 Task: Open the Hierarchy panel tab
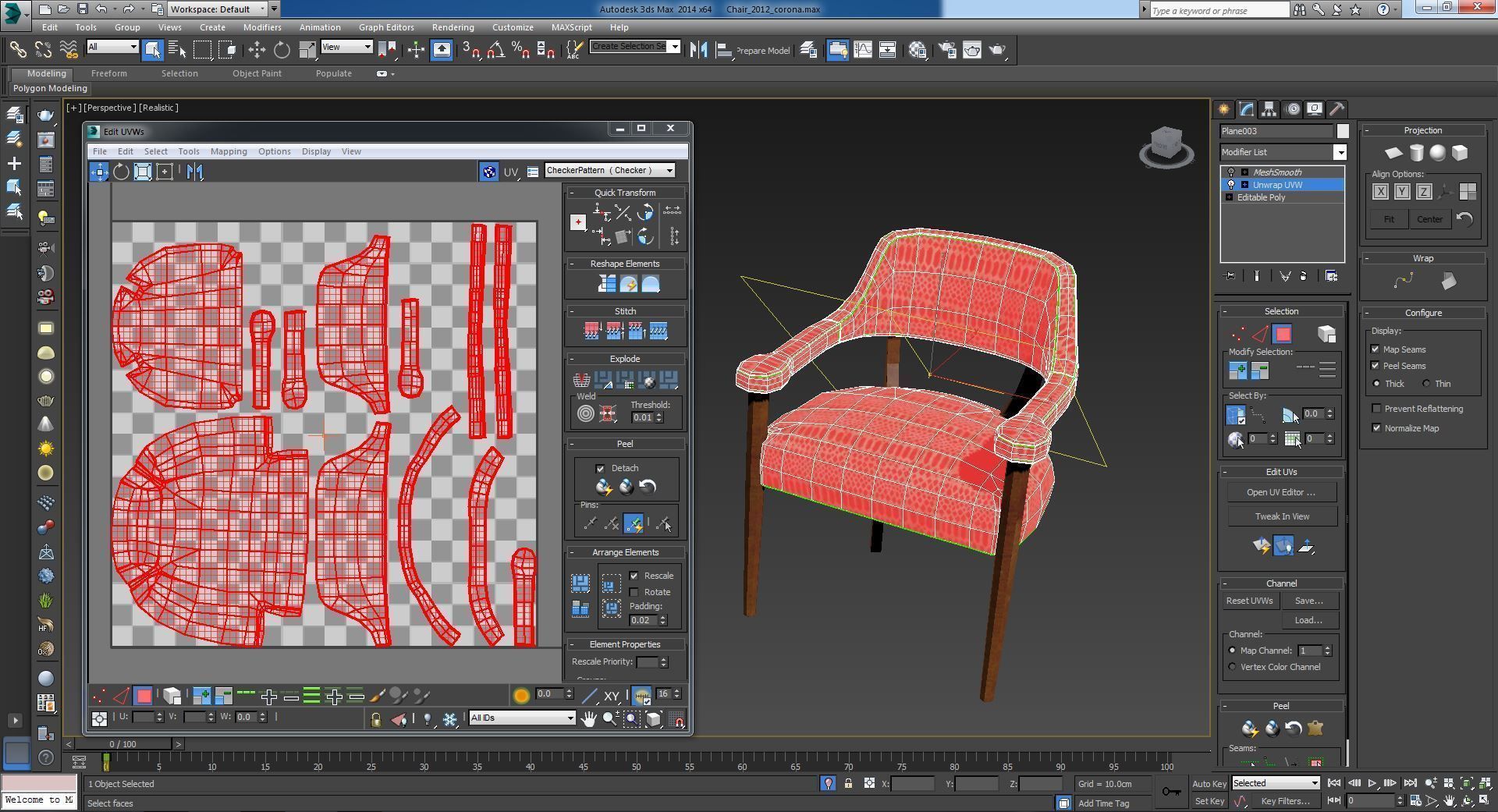1269,109
